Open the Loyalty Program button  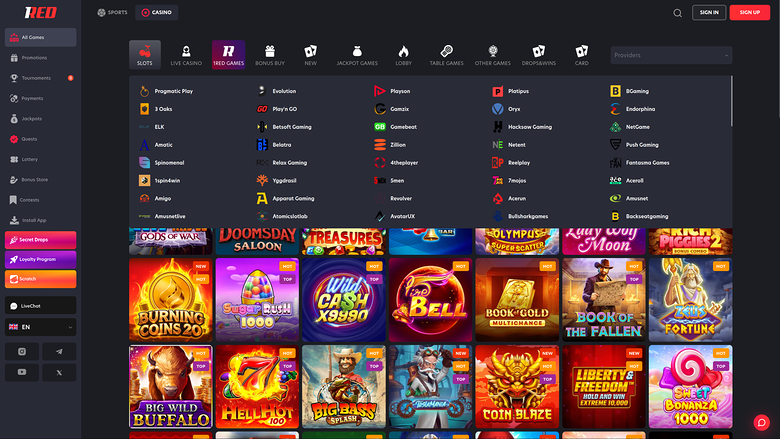coord(41,260)
